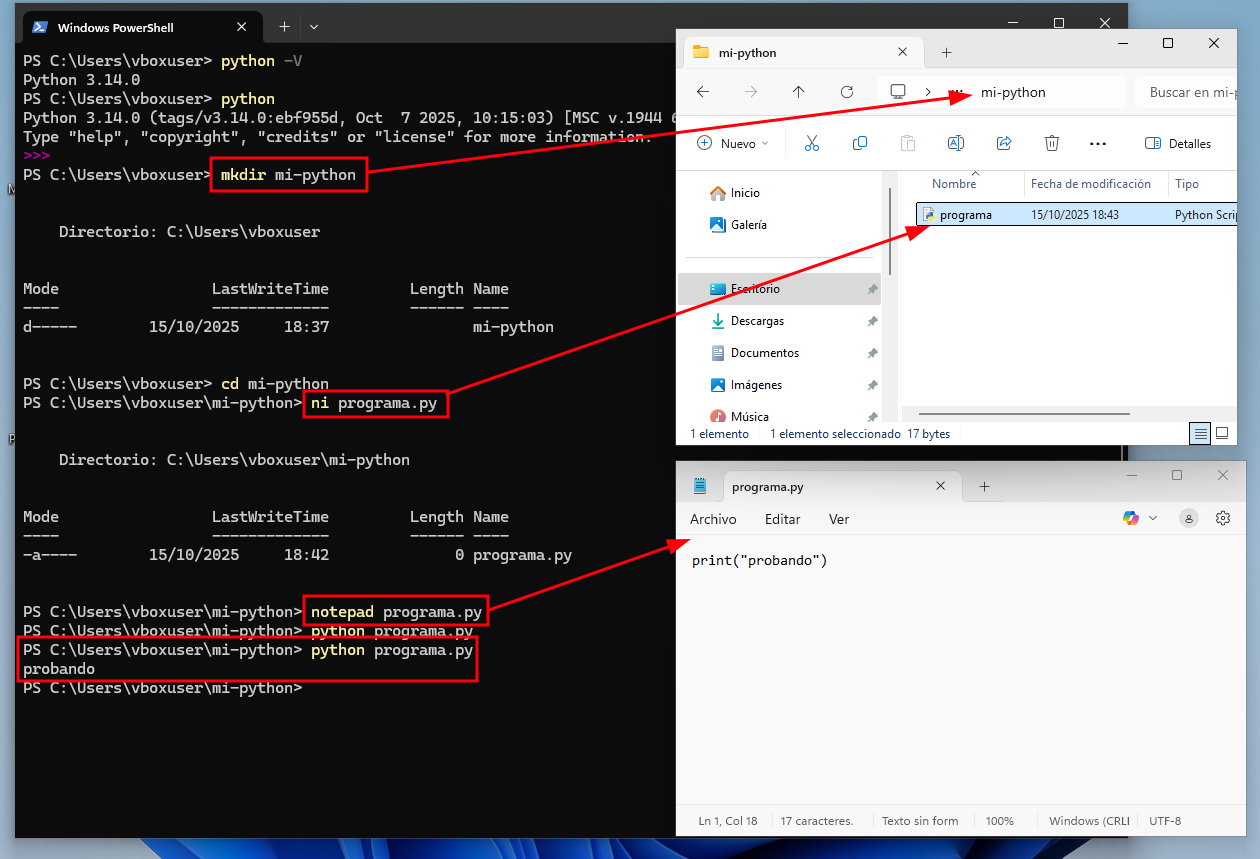Click the Rename icon in Explorer toolbar
Image resolution: width=1260 pixels, height=859 pixels.
(x=955, y=144)
